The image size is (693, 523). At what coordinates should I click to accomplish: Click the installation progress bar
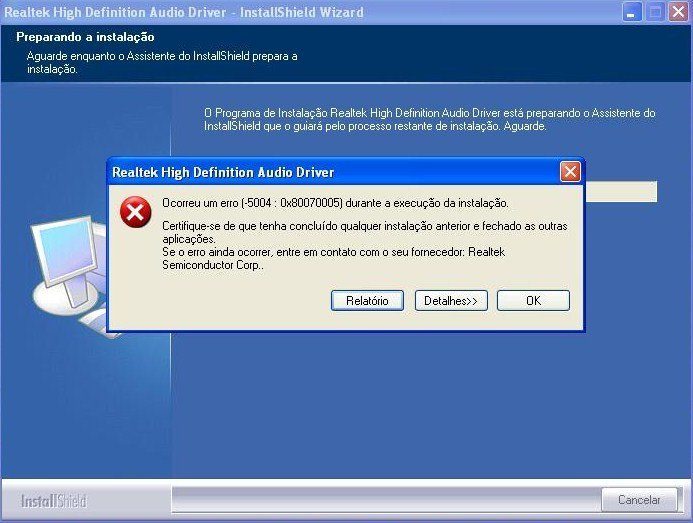pos(621,191)
